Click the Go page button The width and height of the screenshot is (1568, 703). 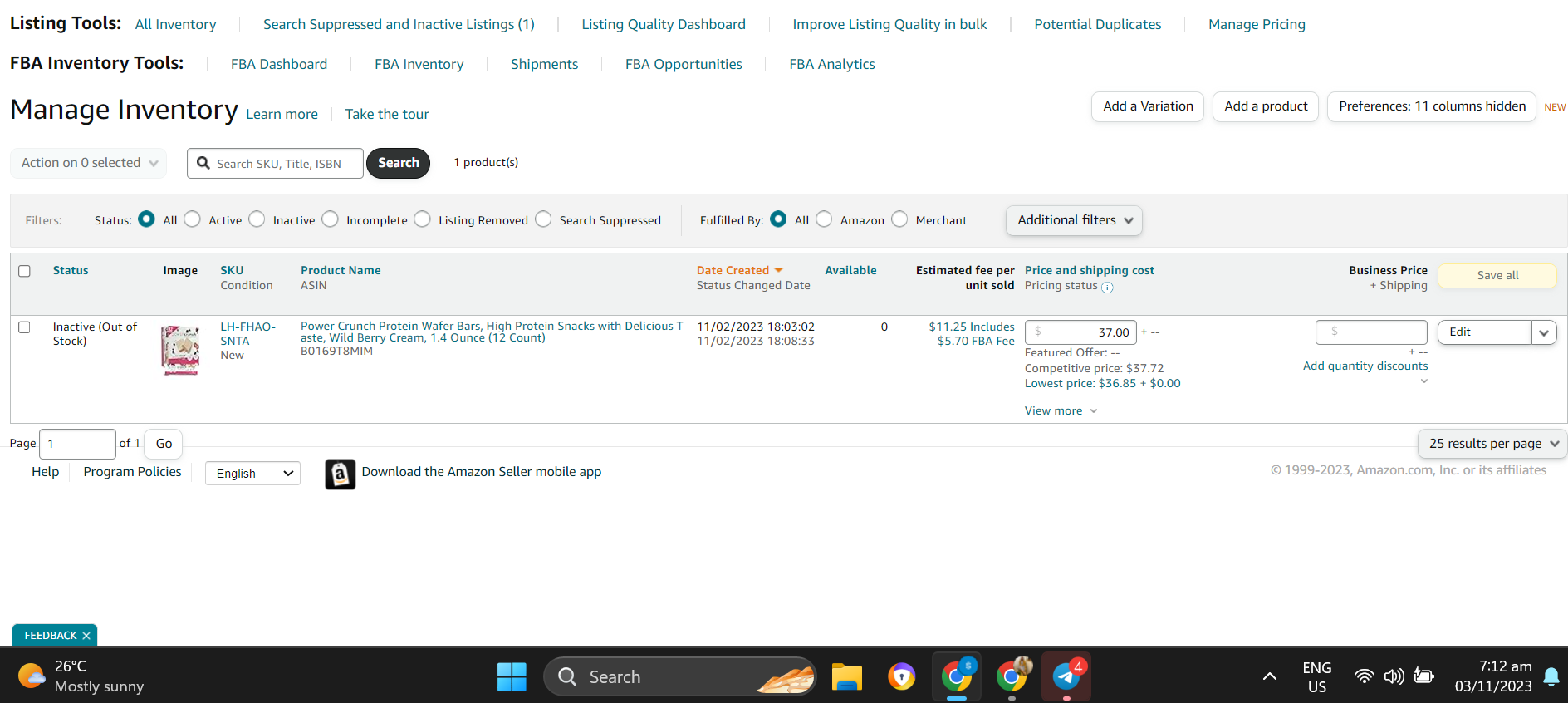(164, 444)
